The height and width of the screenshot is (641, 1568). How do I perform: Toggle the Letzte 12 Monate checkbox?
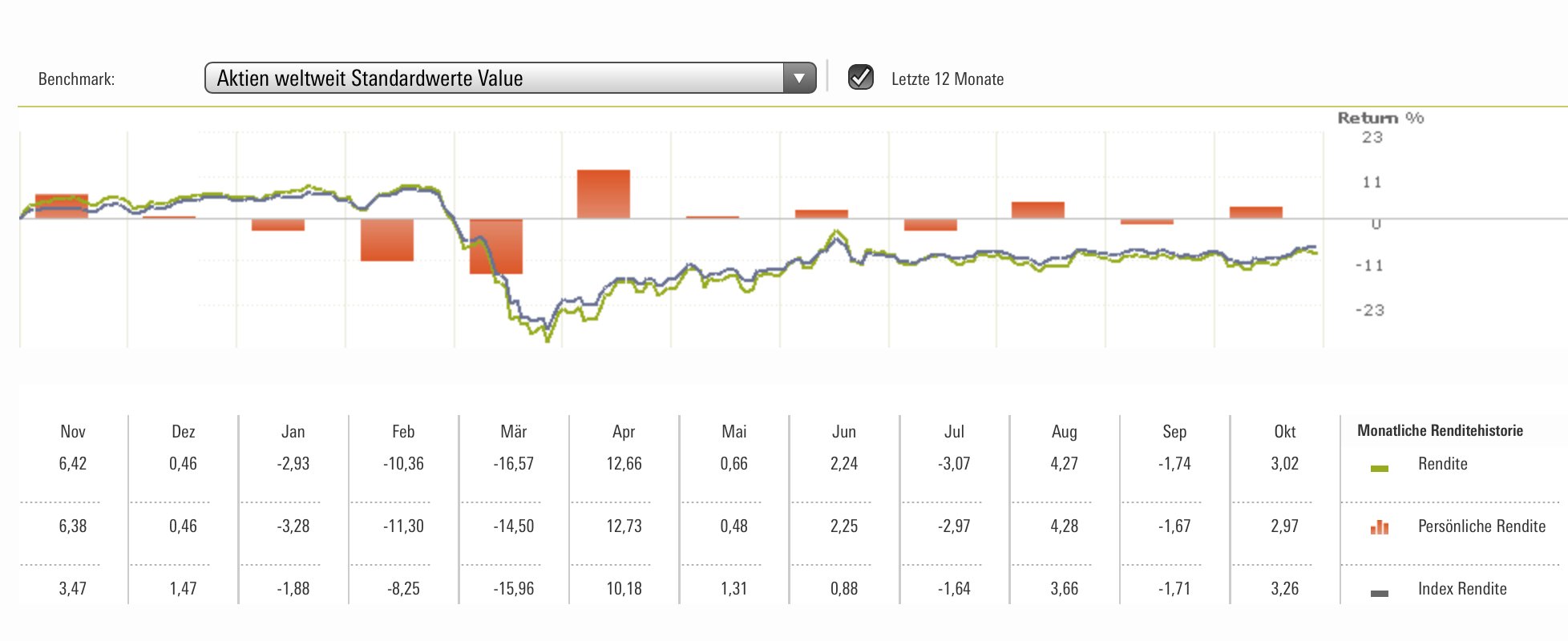(x=860, y=78)
